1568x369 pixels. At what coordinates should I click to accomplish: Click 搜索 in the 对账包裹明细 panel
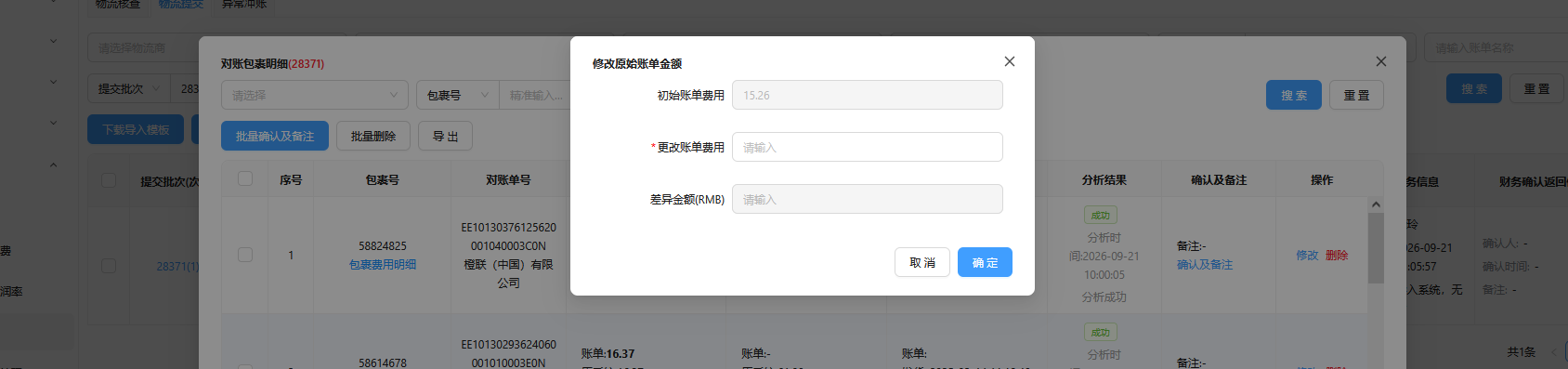point(1294,95)
